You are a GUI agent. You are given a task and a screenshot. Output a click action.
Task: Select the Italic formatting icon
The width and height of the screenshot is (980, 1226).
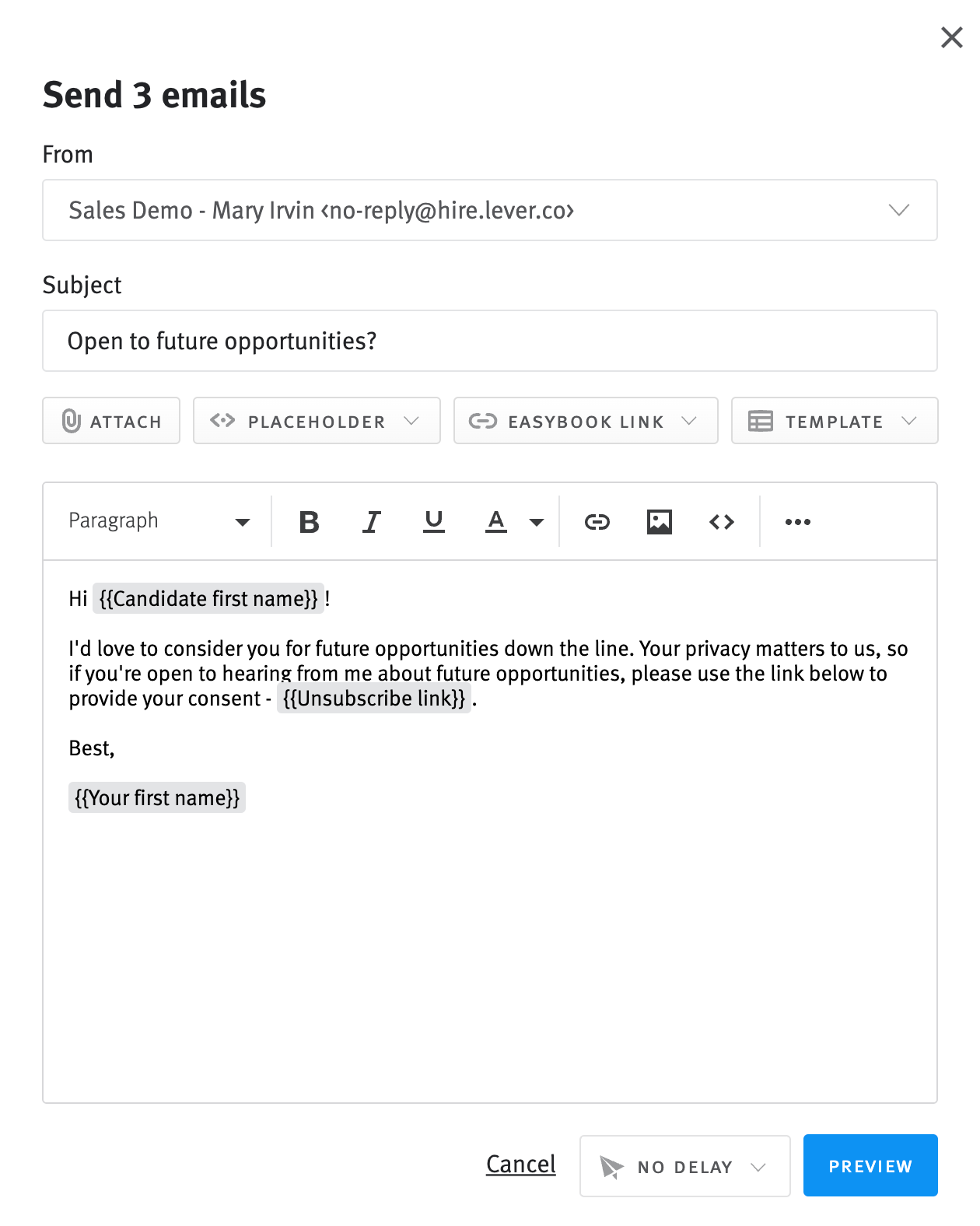[371, 521]
